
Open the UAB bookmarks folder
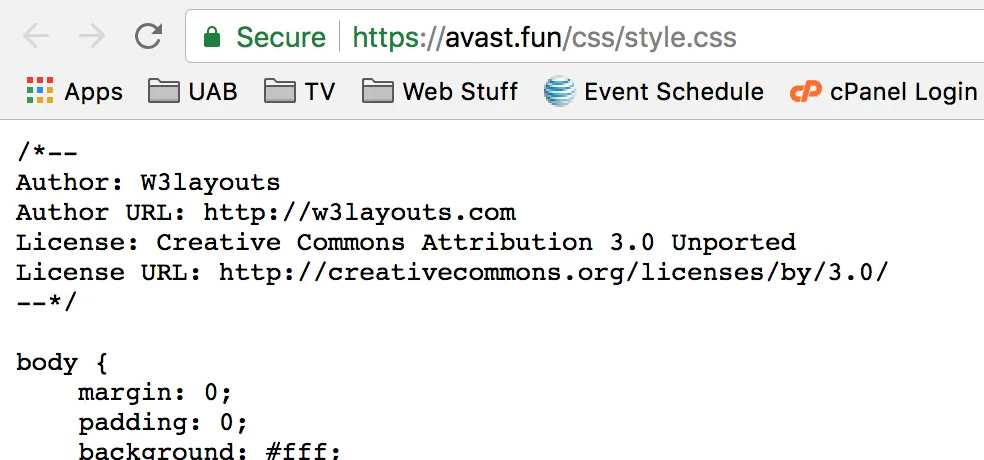(193, 91)
